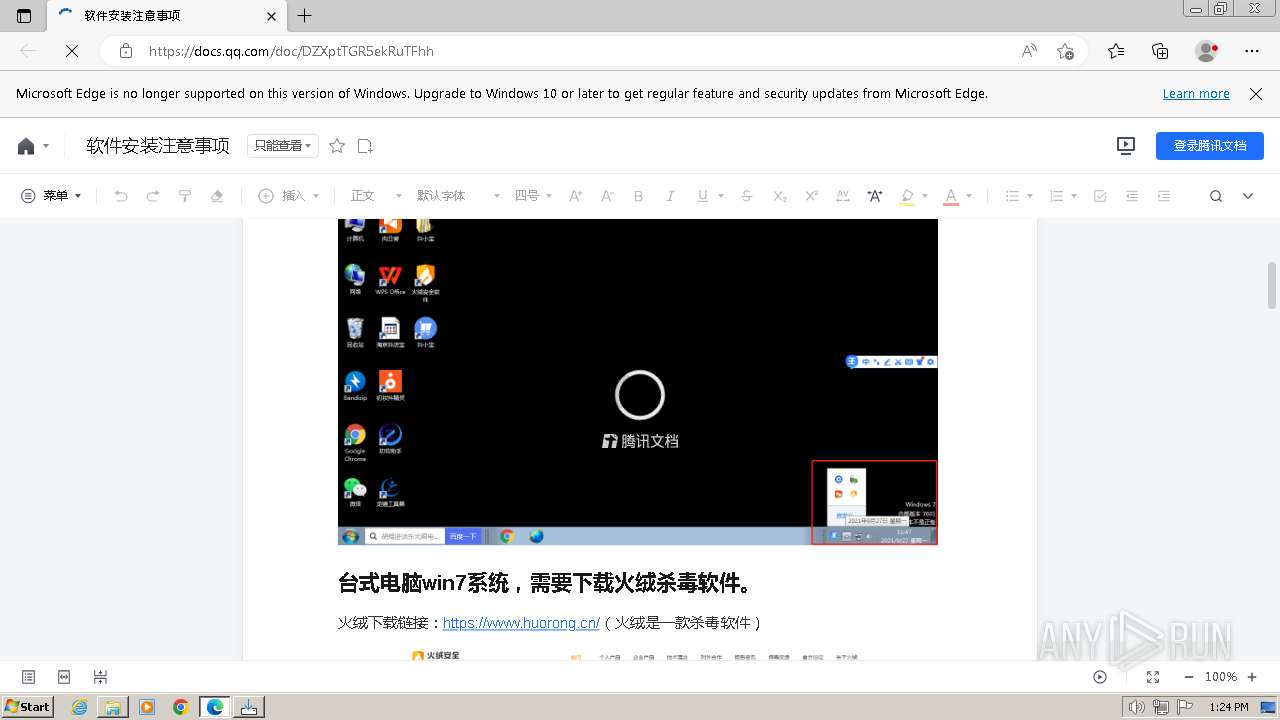Click Learn more link in Edge banner

pos(1196,94)
